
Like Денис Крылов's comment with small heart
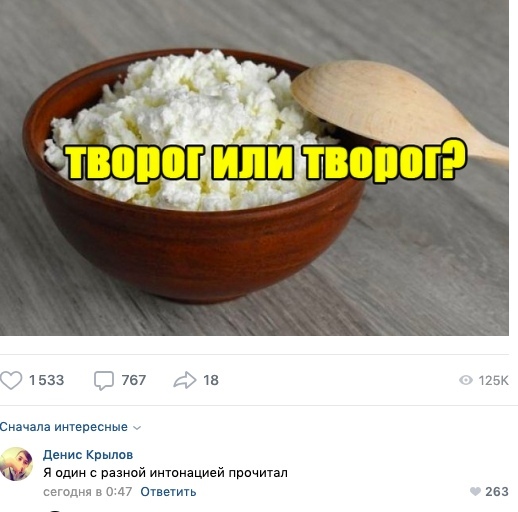coord(475,491)
